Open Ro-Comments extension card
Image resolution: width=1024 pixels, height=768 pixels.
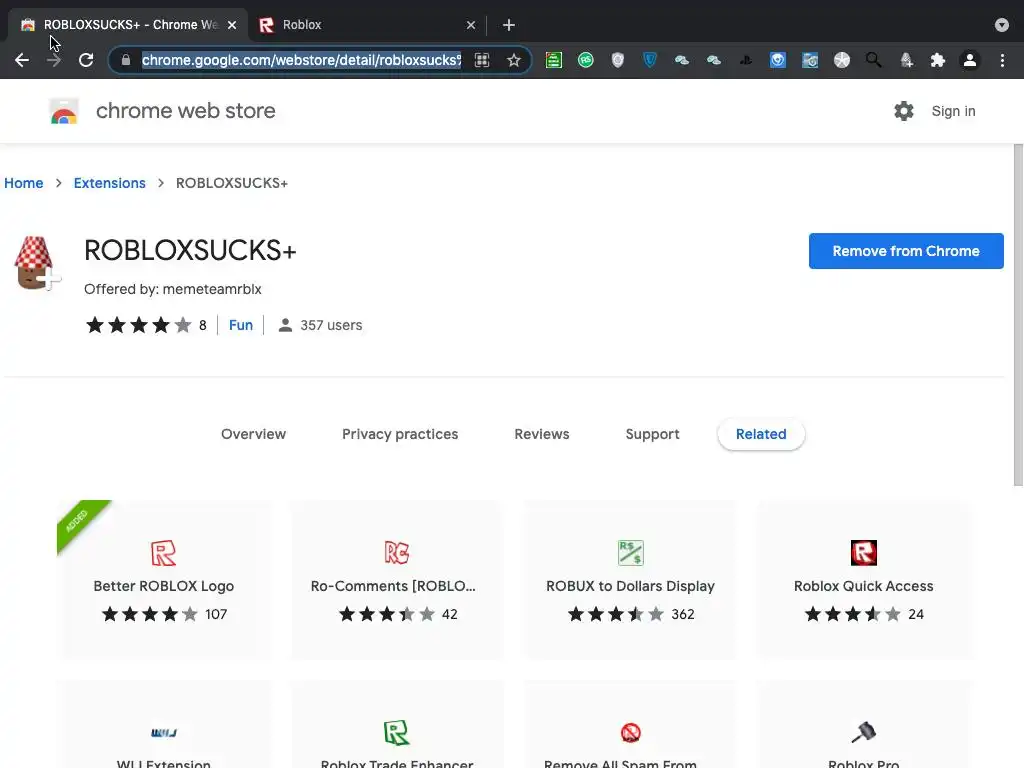click(397, 580)
